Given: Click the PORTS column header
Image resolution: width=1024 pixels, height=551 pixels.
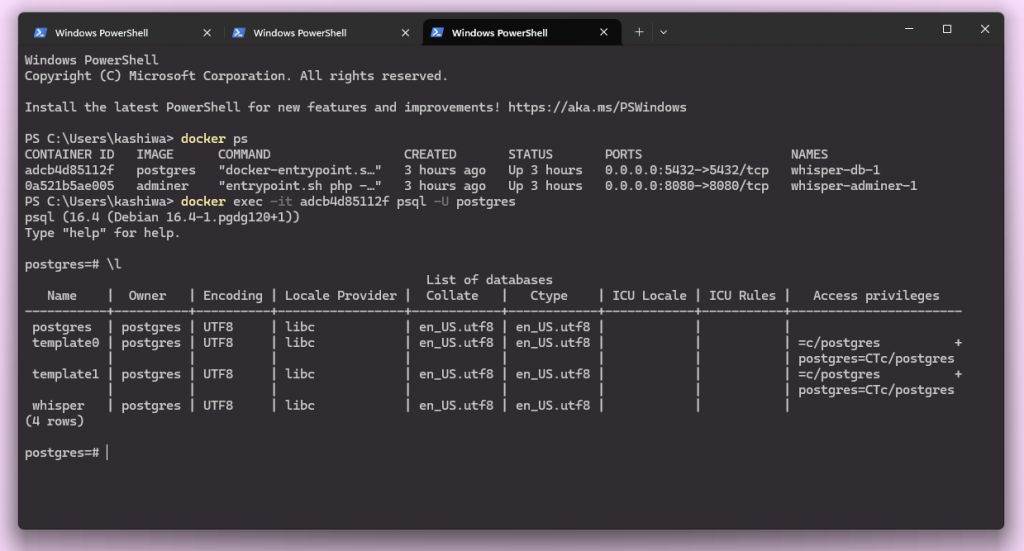Looking at the screenshot, I should 623,155.
